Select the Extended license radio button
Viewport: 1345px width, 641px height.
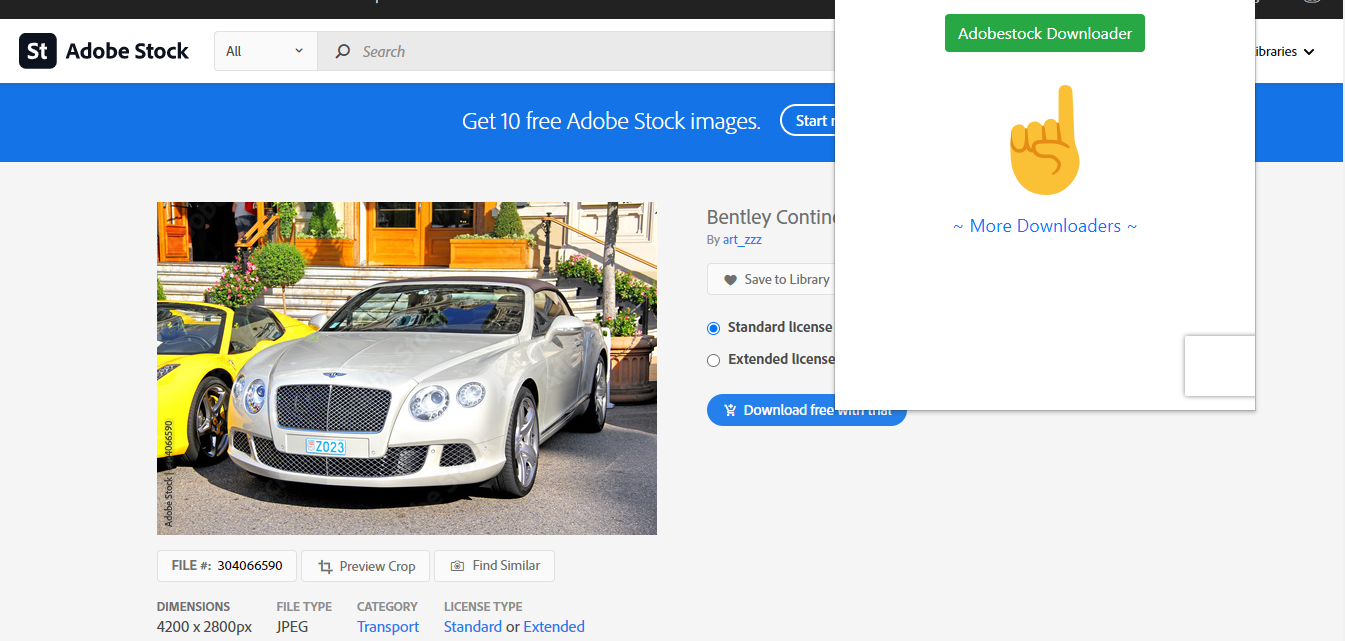713,360
